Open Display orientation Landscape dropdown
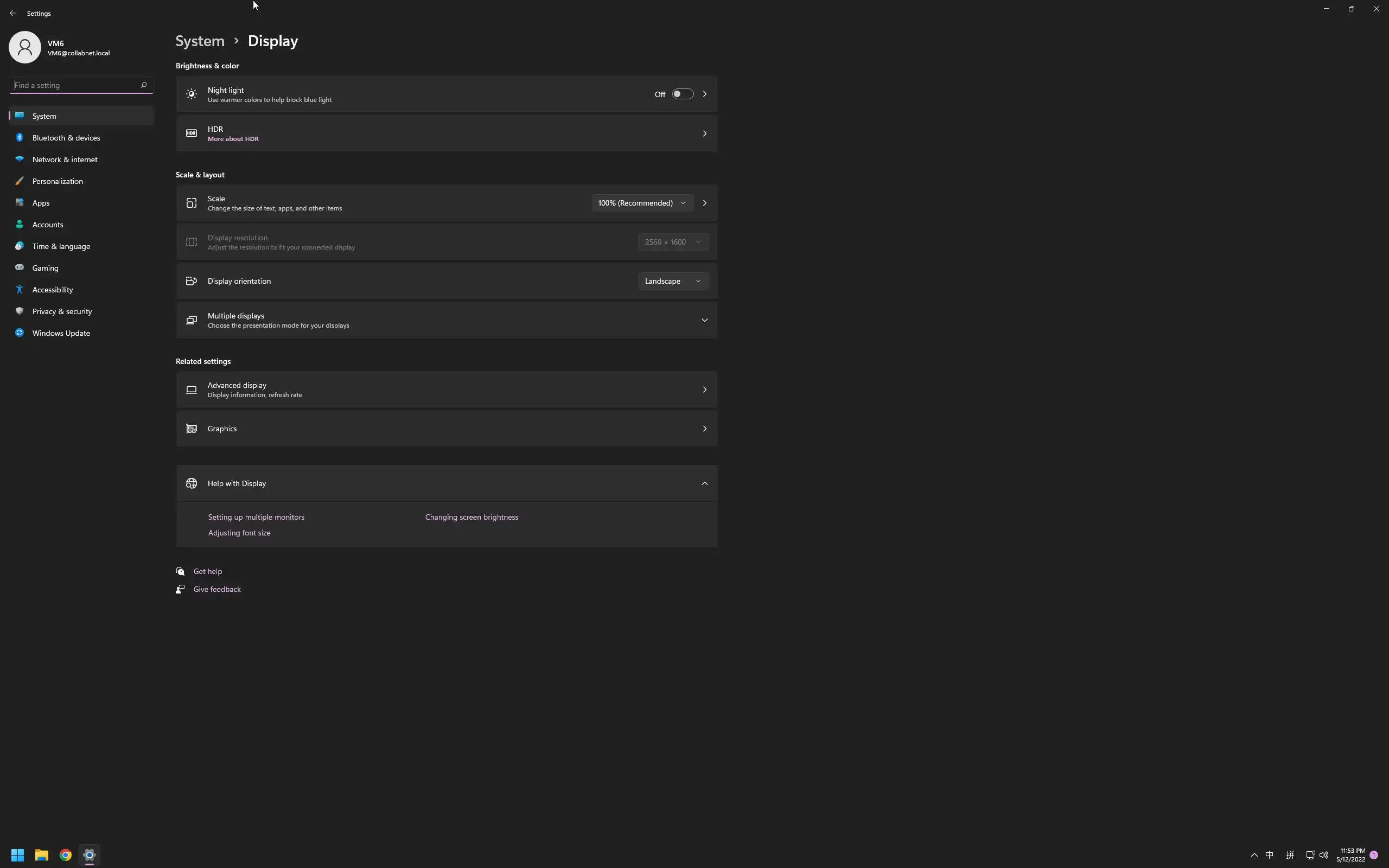This screenshot has height=868, width=1389. tap(673, 280)
